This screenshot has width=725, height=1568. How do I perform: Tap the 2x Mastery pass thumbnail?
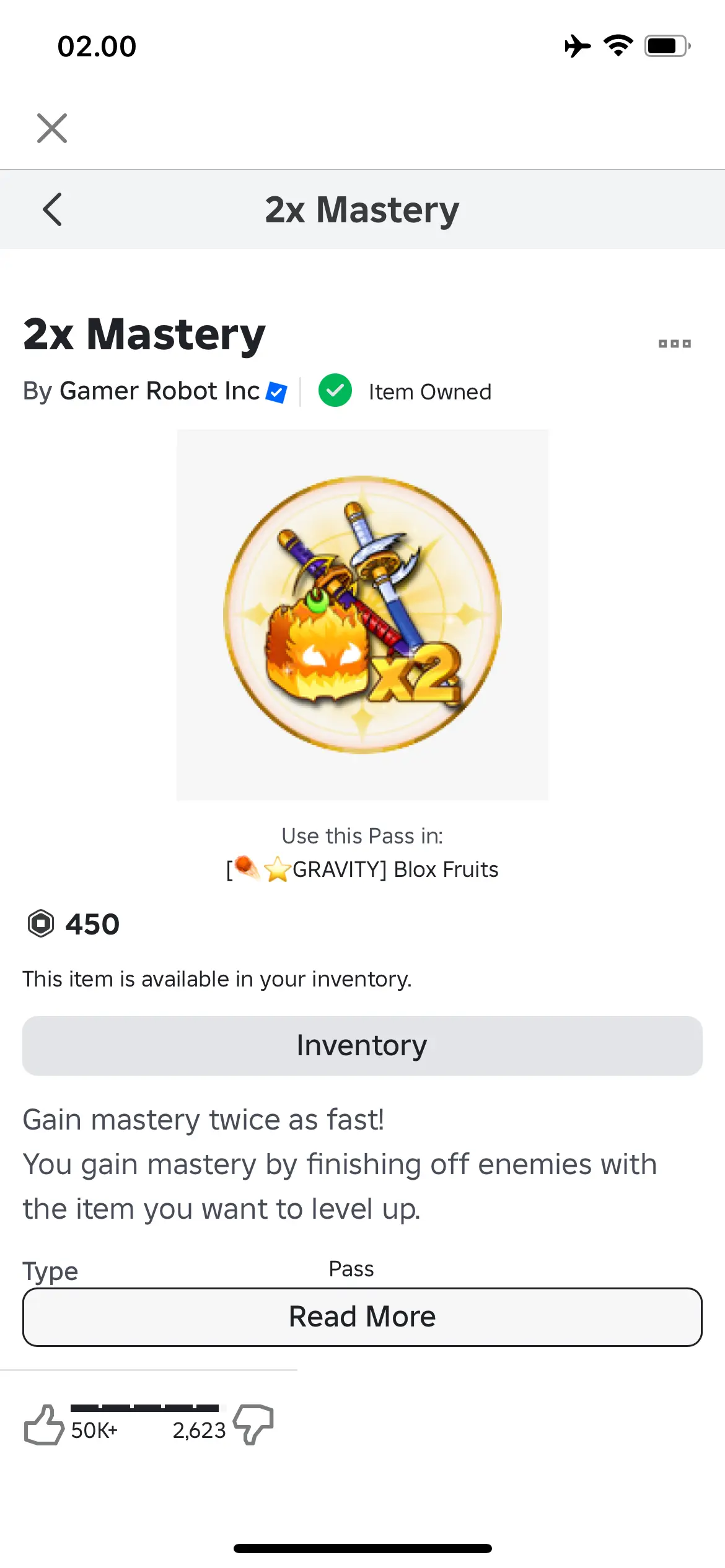[362, 614]
